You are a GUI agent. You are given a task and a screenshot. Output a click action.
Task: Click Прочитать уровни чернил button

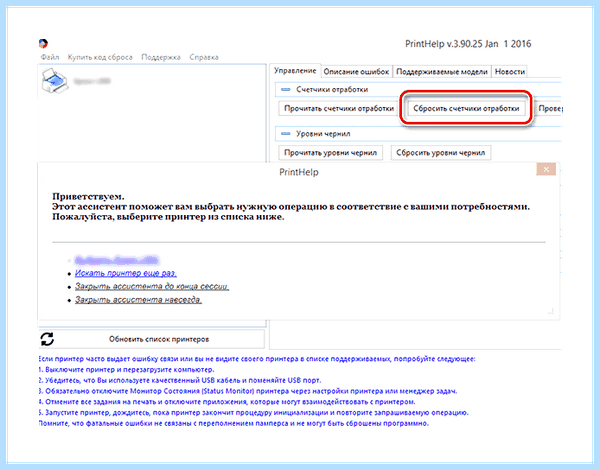(x=330, y=153)
